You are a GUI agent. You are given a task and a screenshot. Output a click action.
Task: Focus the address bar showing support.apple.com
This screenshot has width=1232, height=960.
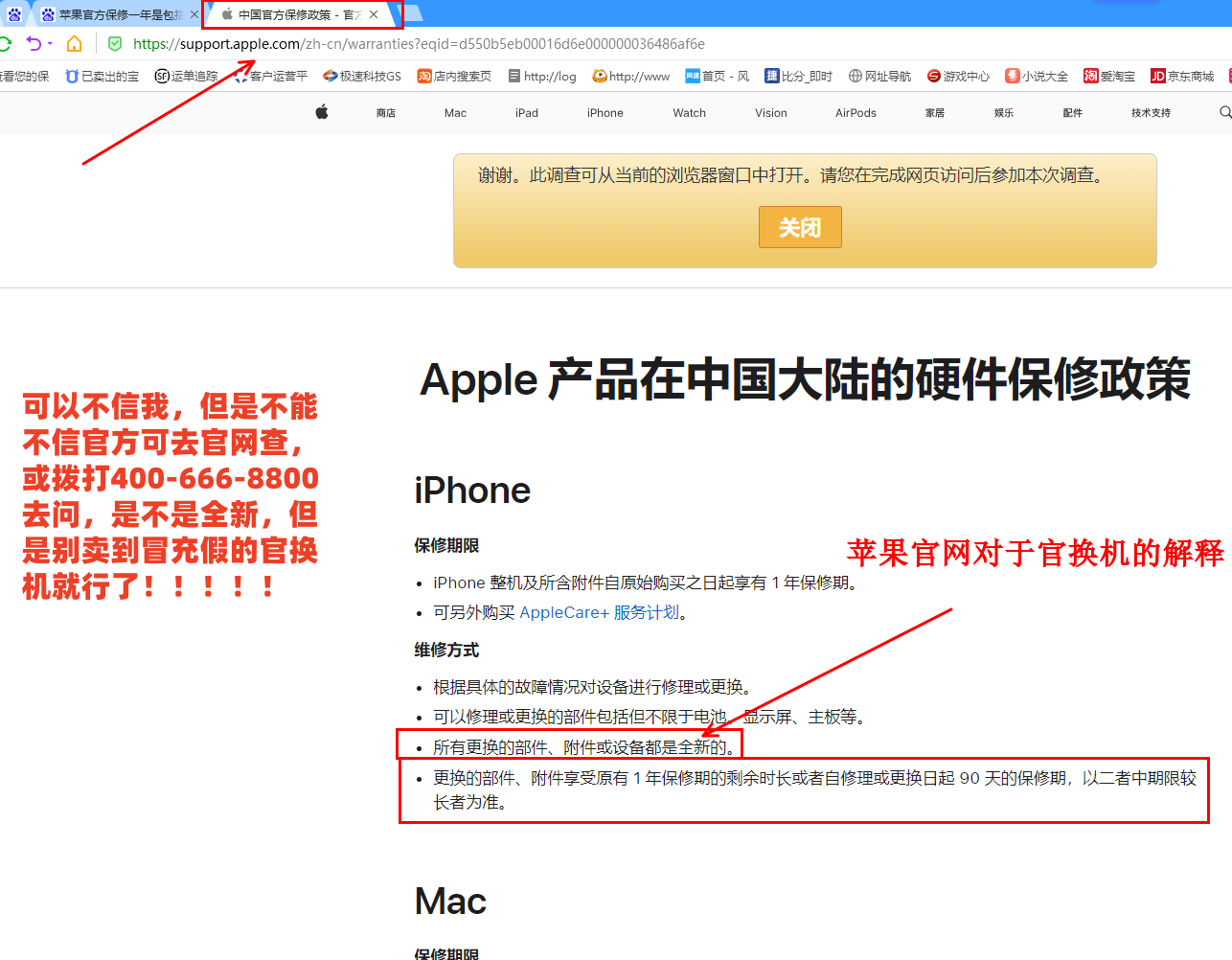tap(419, 44)
